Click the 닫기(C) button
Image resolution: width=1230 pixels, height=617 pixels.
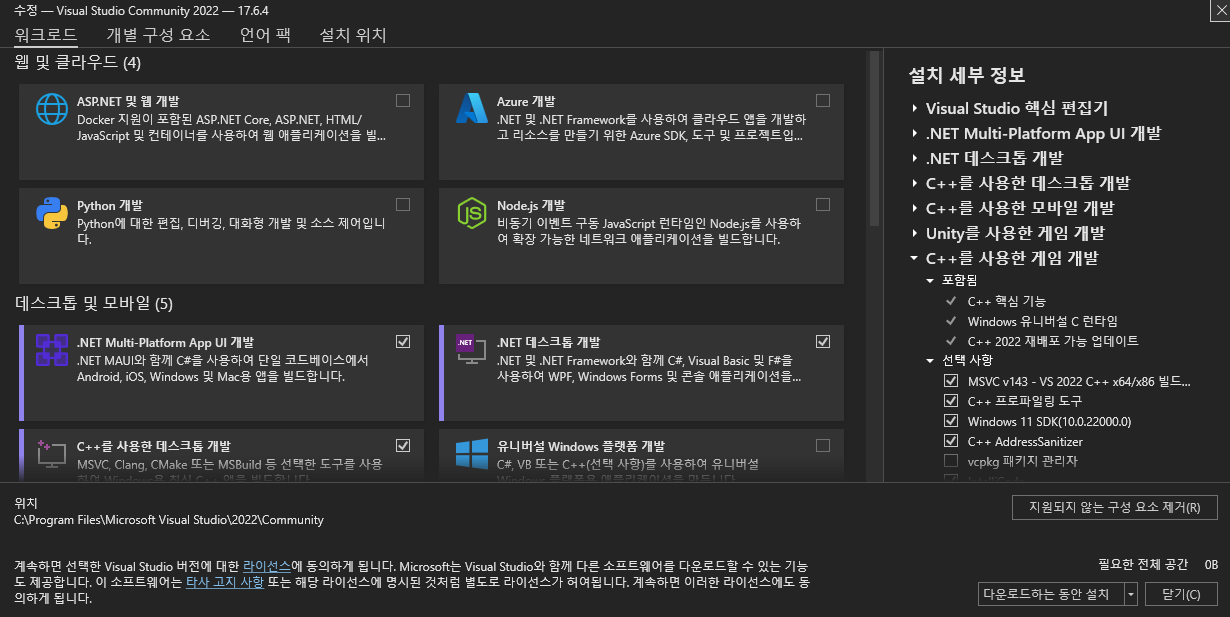tap(1181, 594)
